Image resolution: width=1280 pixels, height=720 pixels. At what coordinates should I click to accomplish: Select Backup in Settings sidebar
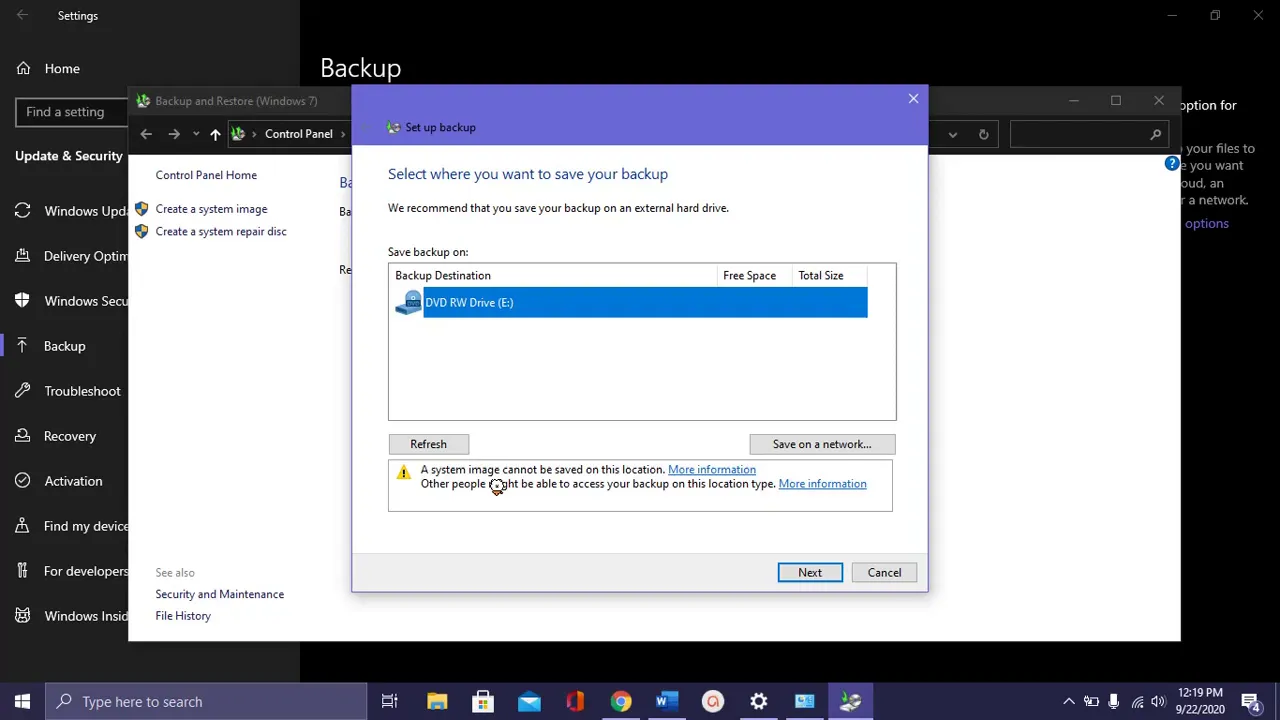64,346
